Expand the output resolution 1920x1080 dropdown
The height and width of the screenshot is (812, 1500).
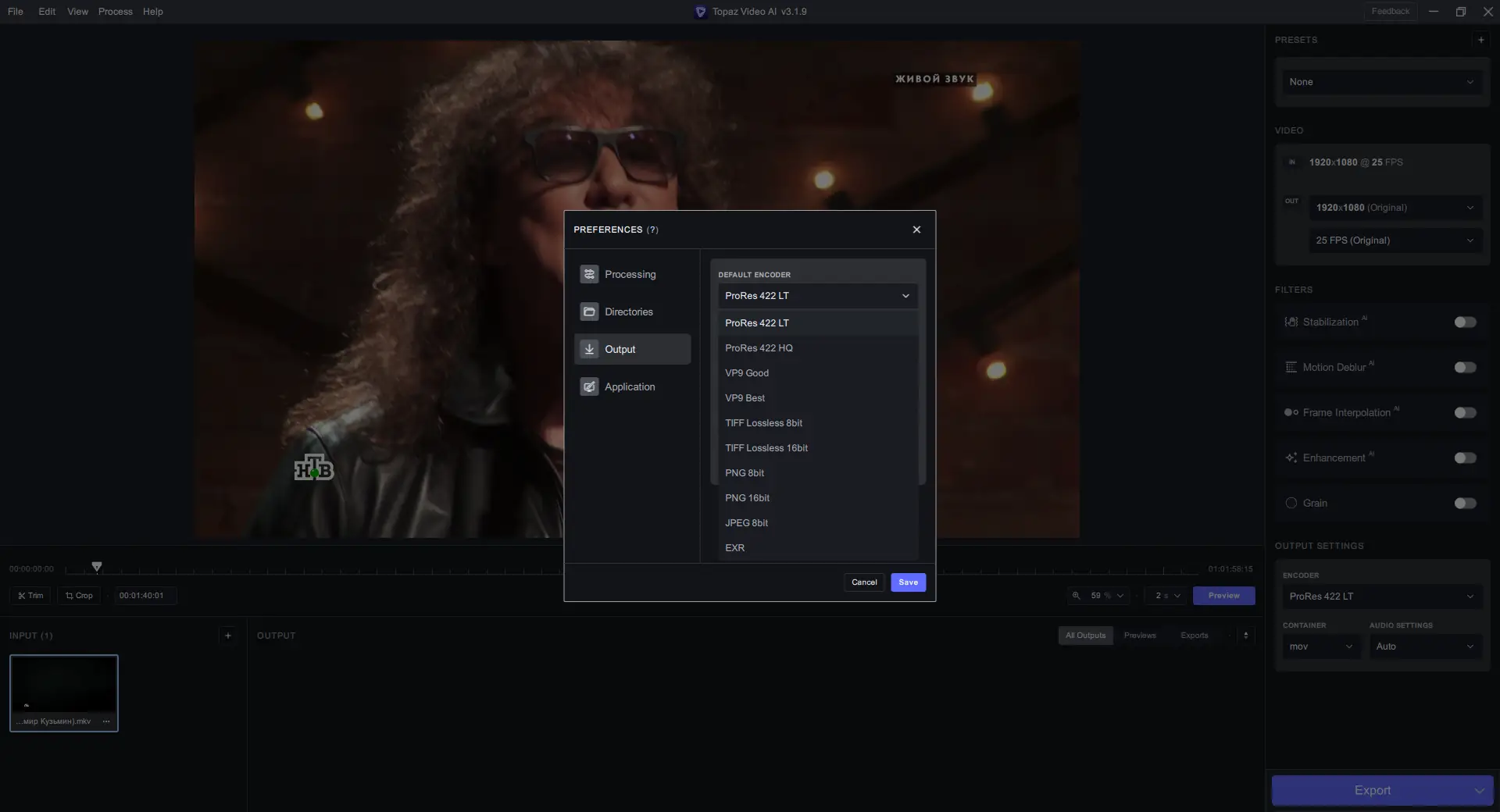coord(1395,208)
